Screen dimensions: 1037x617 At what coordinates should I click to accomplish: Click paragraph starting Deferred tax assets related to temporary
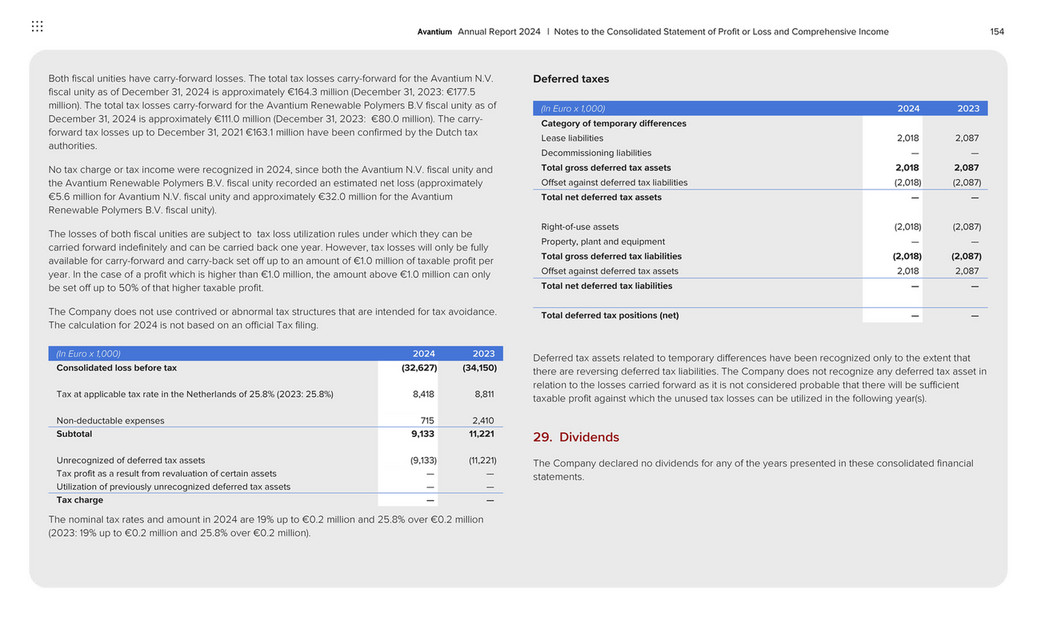coord(760,378)
